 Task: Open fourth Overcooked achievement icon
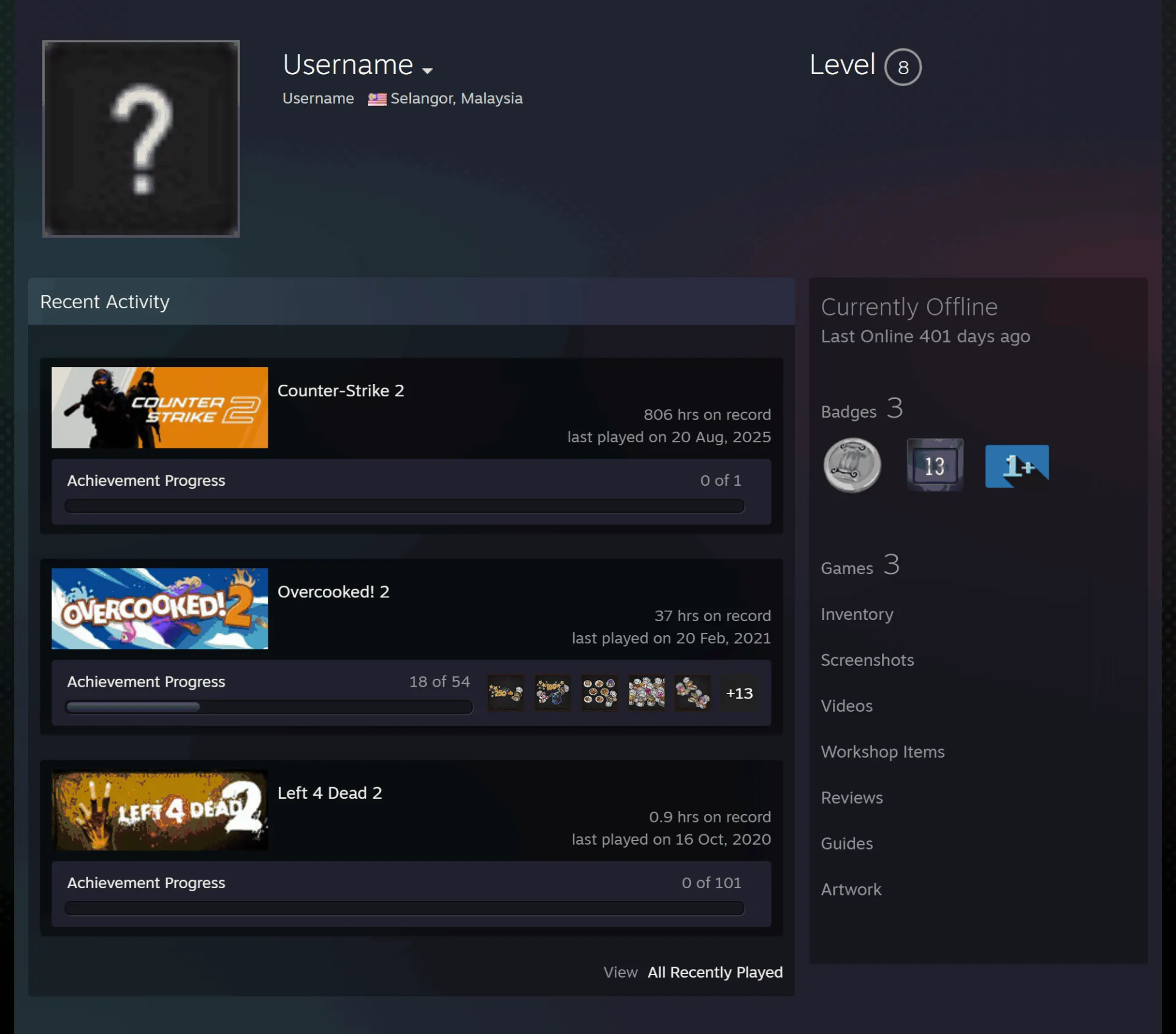[646, 693]
